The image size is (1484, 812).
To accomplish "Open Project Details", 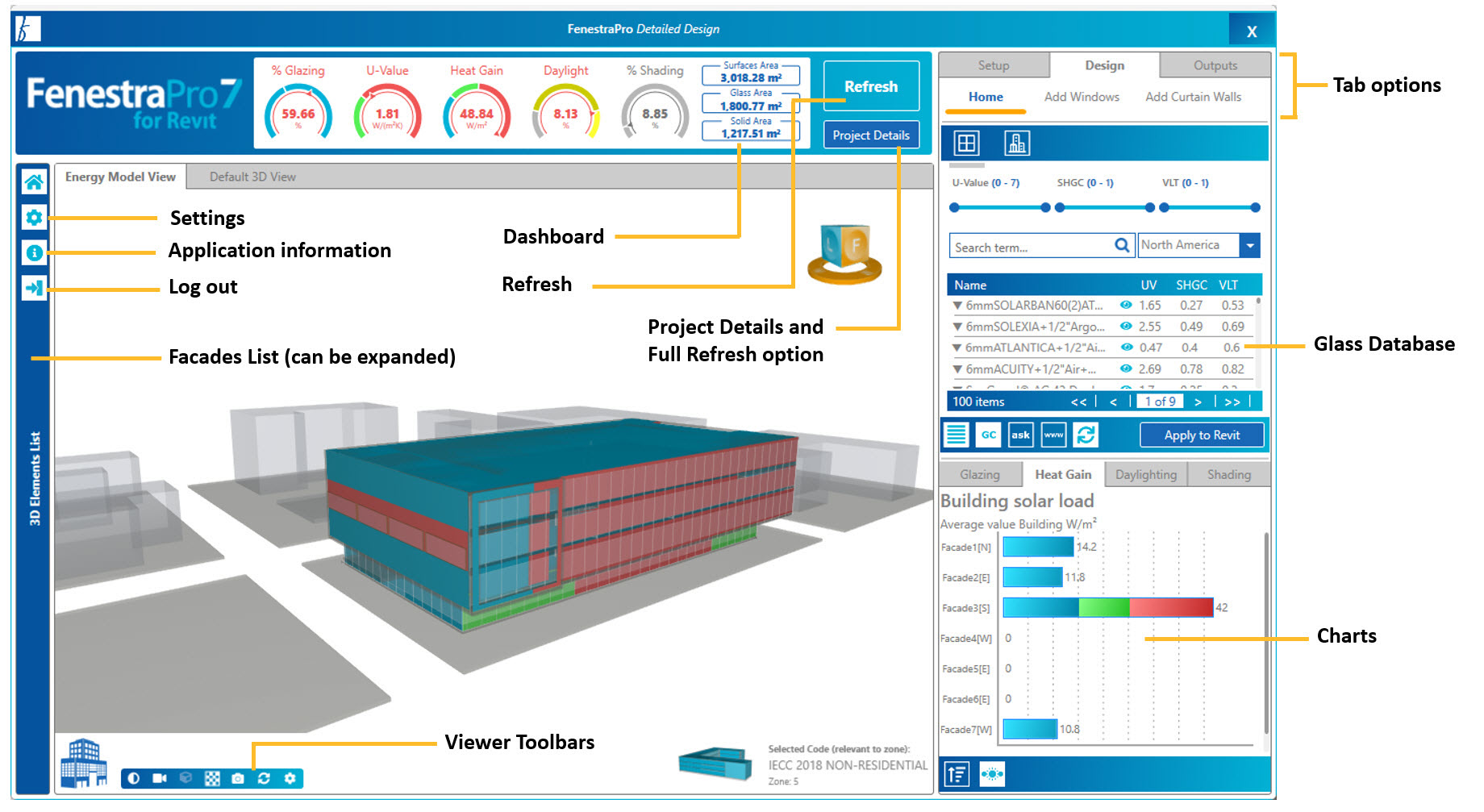I will click(x=871, y=135).
